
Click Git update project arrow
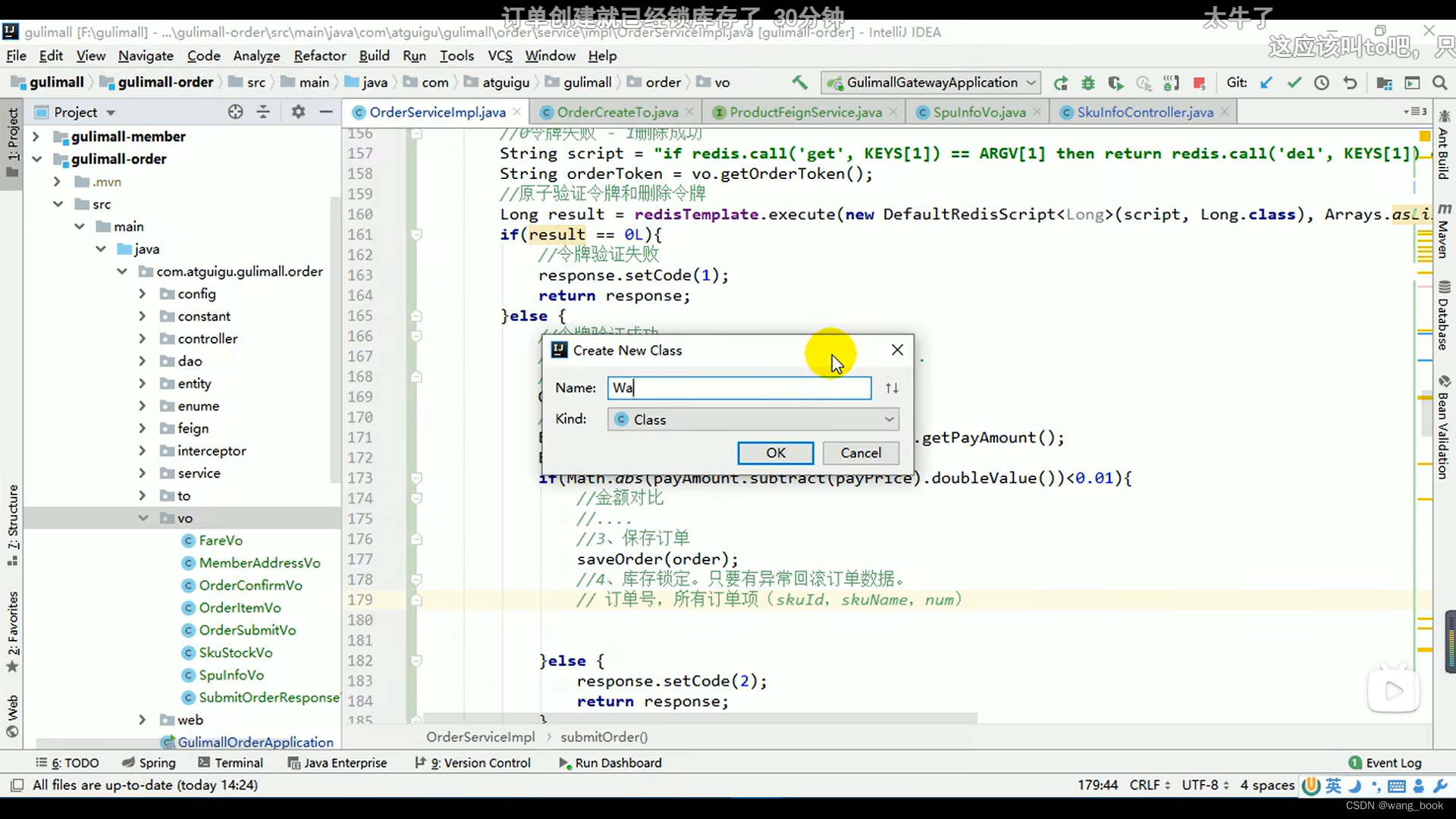[1266, 83]
